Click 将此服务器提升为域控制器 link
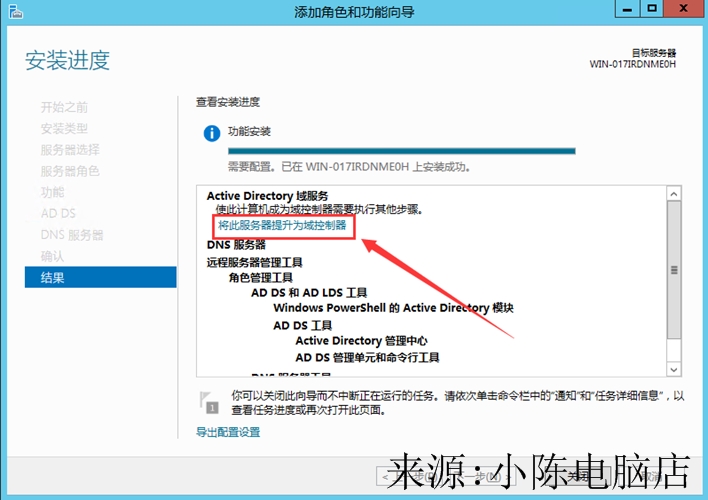 pos(282,225)
